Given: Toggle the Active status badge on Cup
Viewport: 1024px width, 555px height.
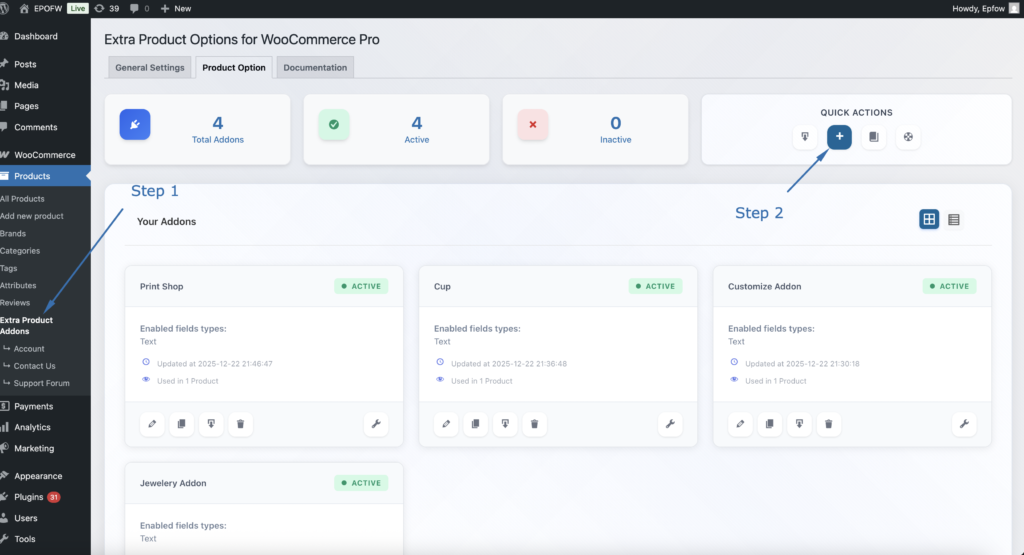Looking at the screenshot, I should point(655,286).
